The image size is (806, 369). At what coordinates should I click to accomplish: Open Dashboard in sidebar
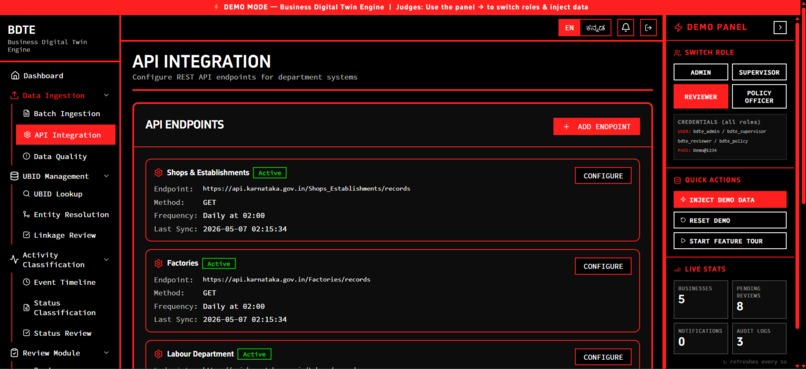(x=60, y=76)
